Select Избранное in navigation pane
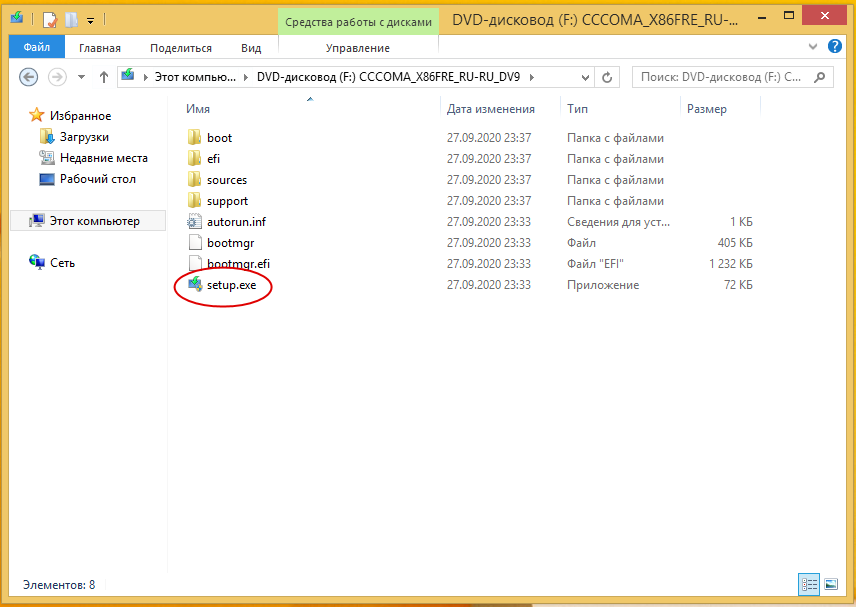 coord(80,116)
